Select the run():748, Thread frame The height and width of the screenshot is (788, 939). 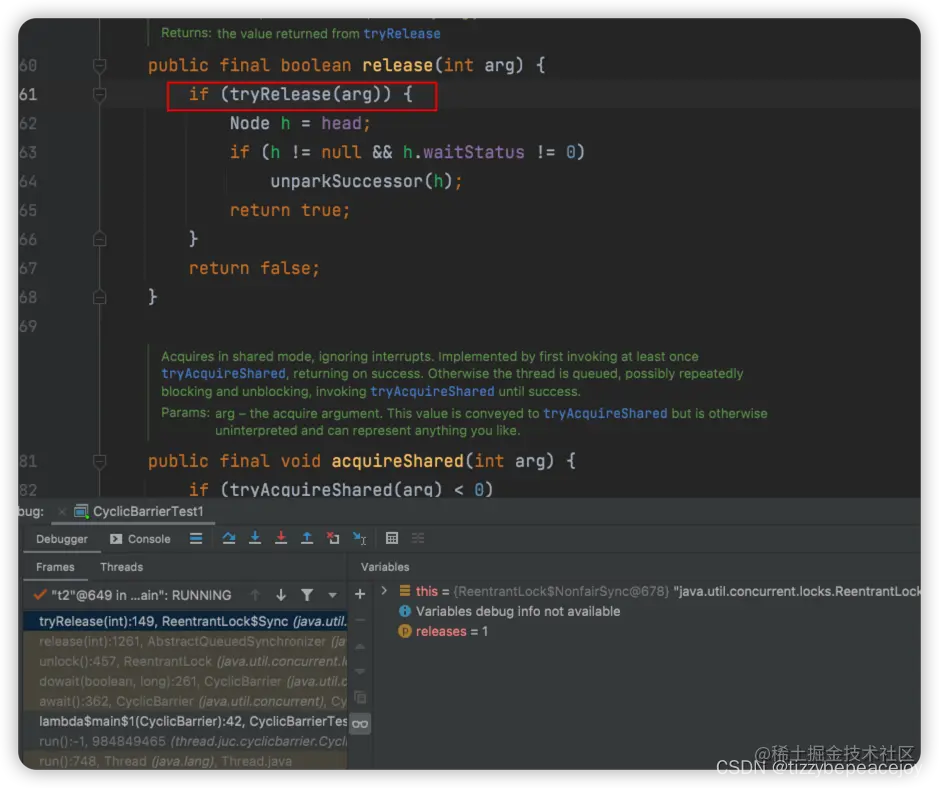click(186, 761)
